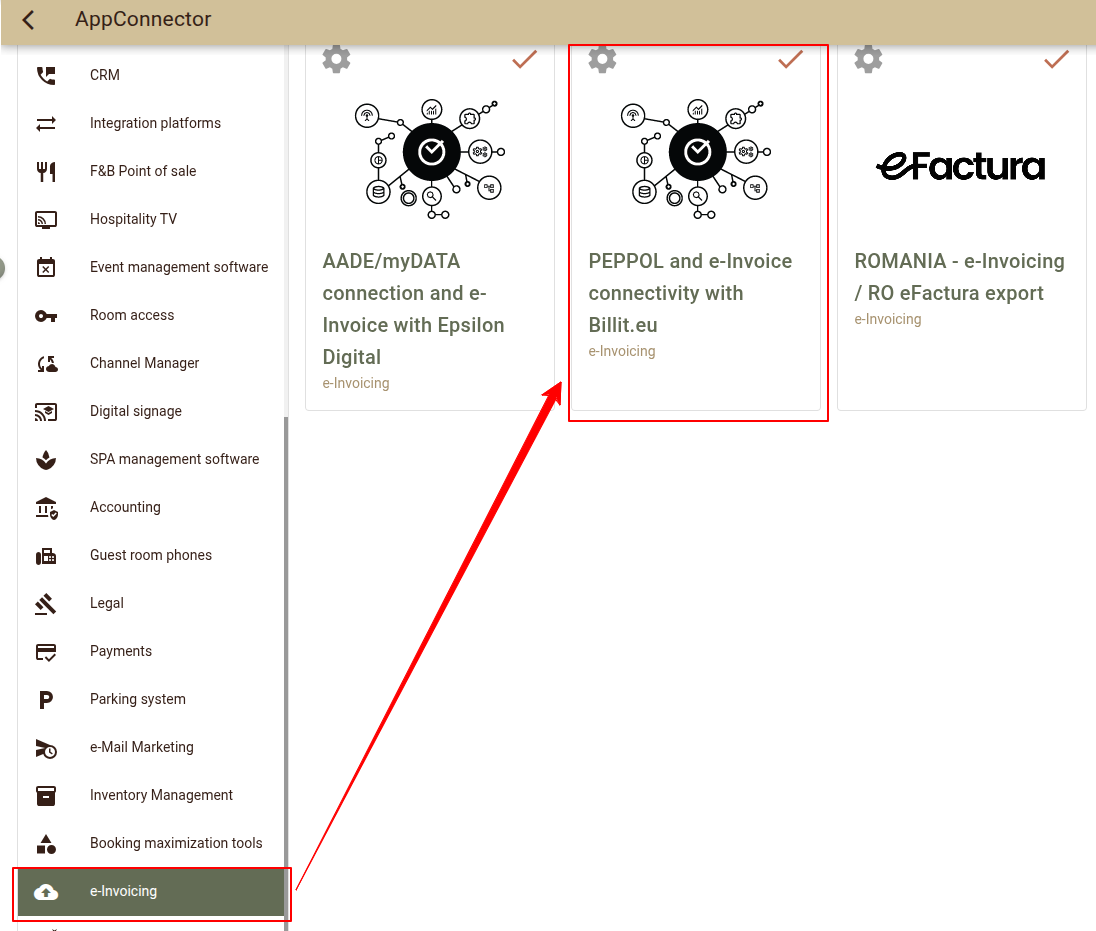Viewport: 1096px width, 931px height.
Task: Open the Payments category
Action: 151,651
